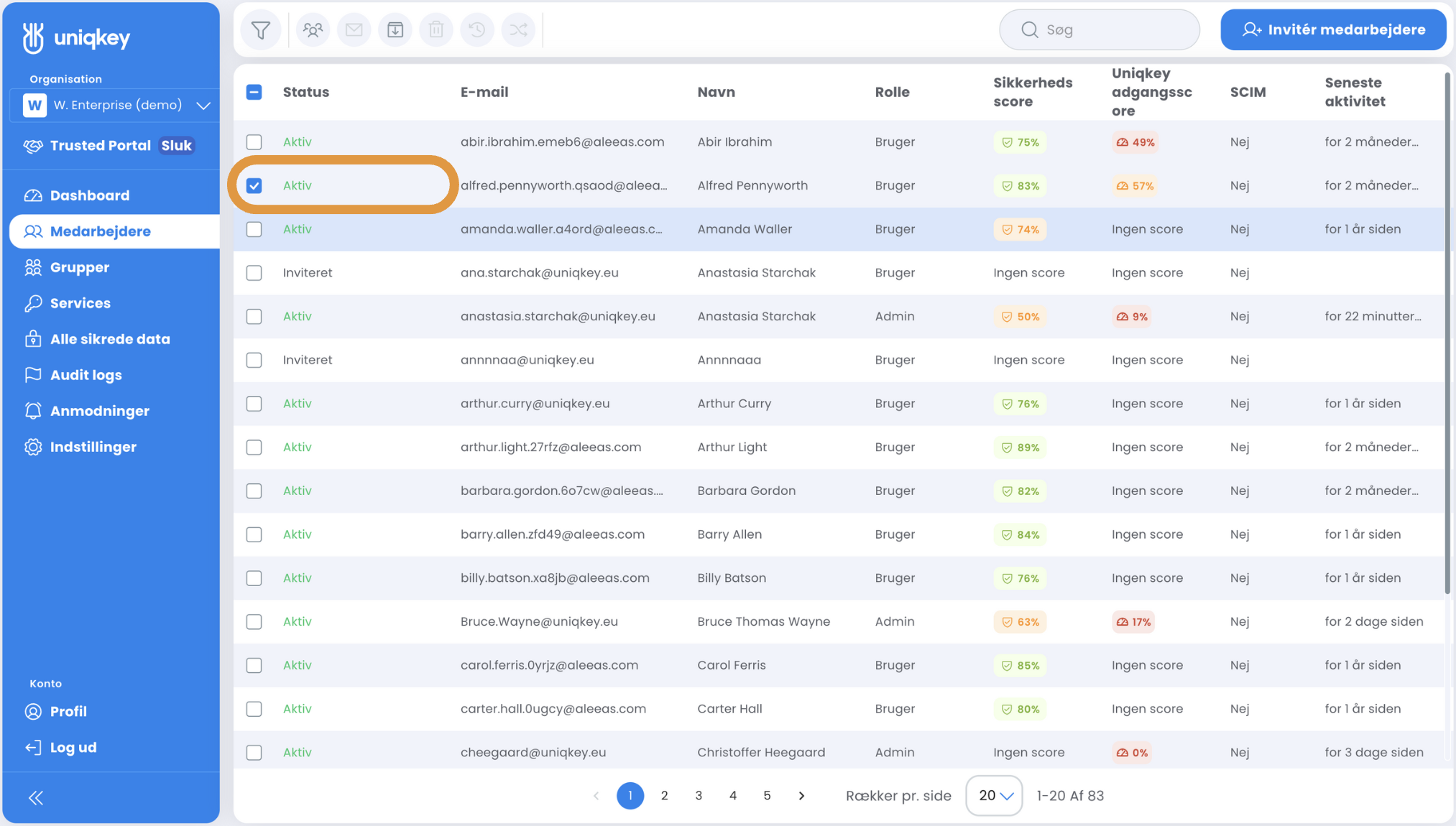Go to page 3
1456x826 pixels.
coord(699,796)
